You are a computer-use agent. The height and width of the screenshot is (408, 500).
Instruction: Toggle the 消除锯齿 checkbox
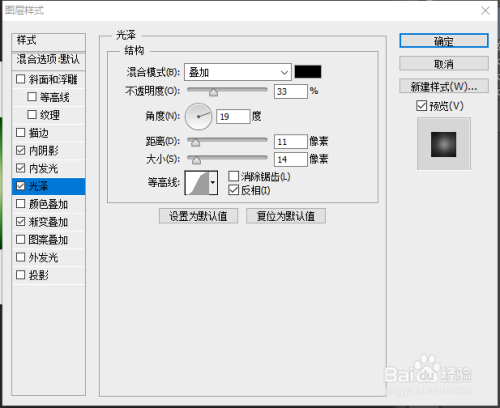(234, 176)
